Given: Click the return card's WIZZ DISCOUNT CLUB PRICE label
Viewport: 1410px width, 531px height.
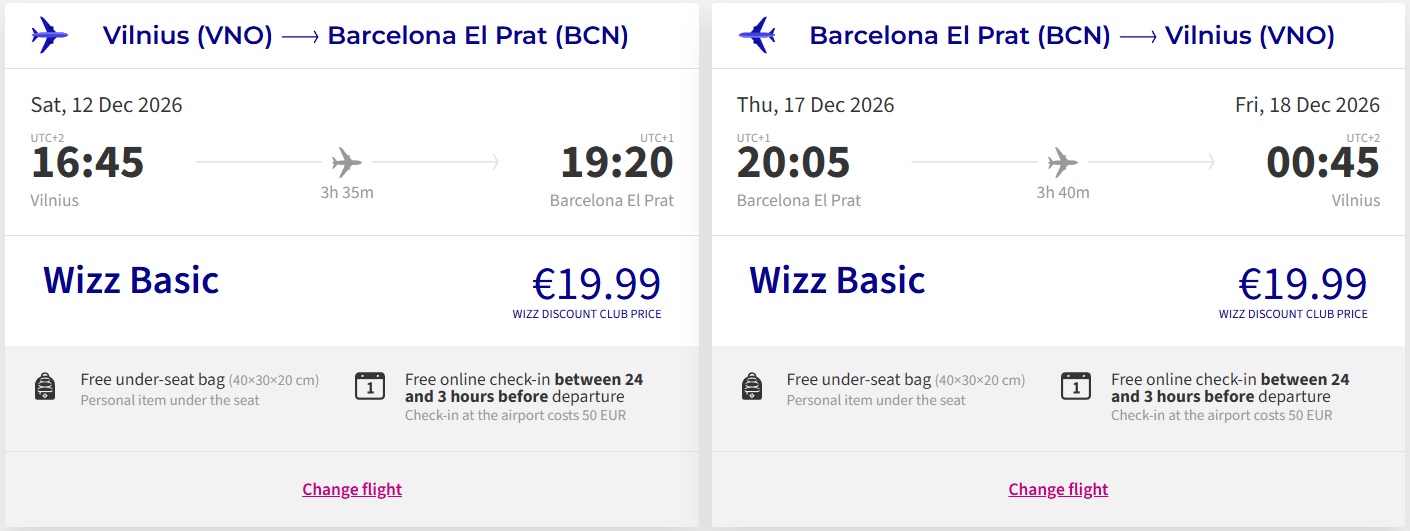Looking at the screenshot, I should click(x=1293, y=314).
